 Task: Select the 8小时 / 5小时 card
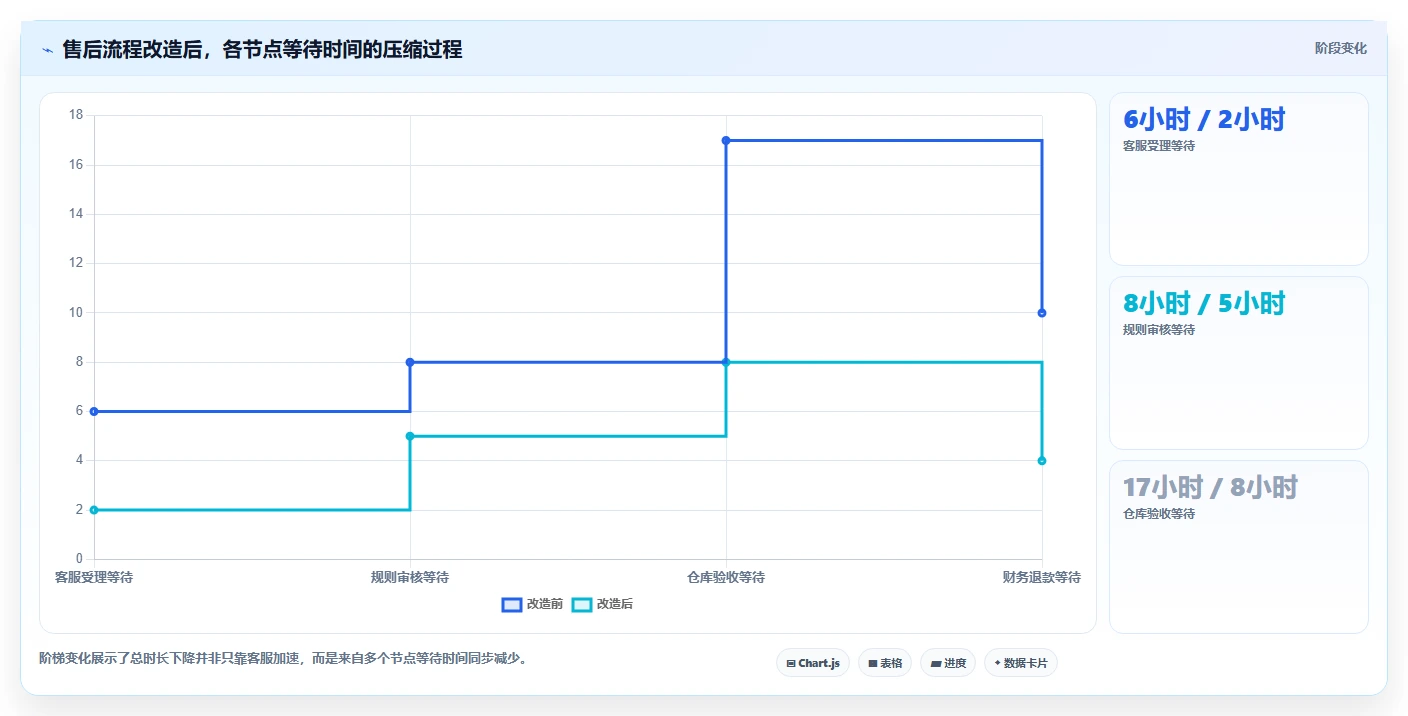pyautogui.click(x=1238, y=363)
